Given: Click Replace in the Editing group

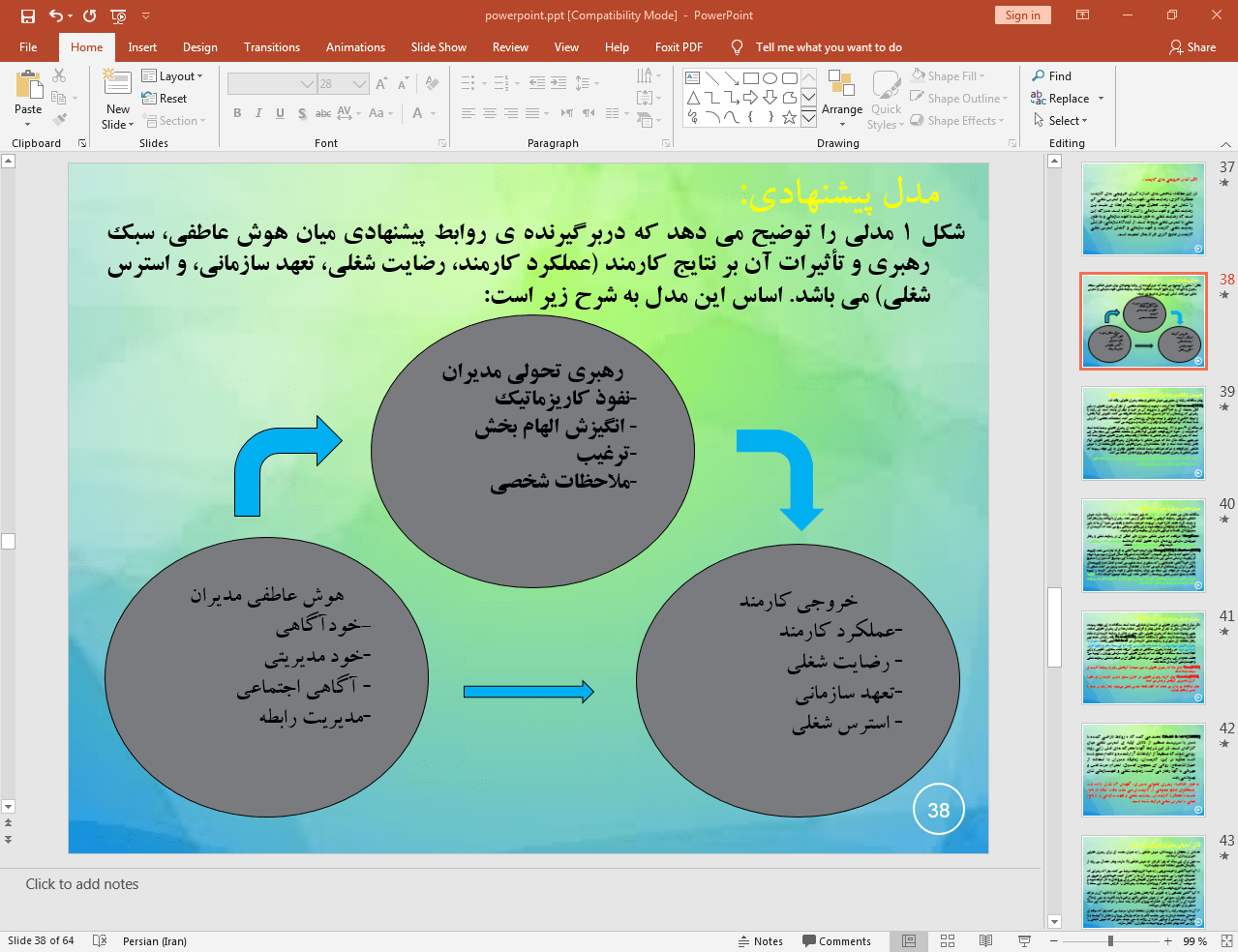Looking at the screenshot, I should (1067, 98).
